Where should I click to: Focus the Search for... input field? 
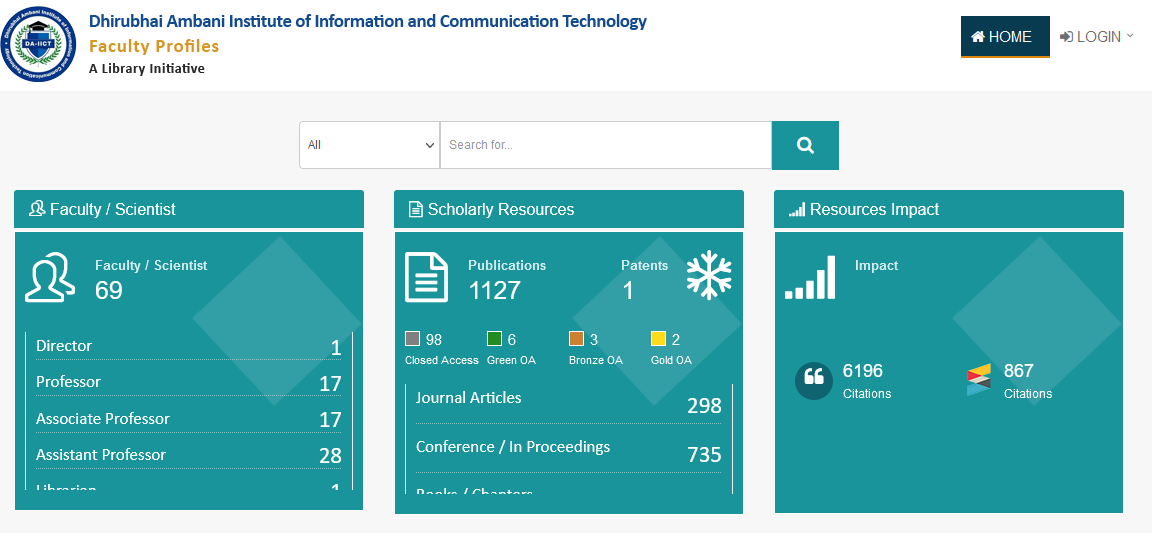pos(606,145)
